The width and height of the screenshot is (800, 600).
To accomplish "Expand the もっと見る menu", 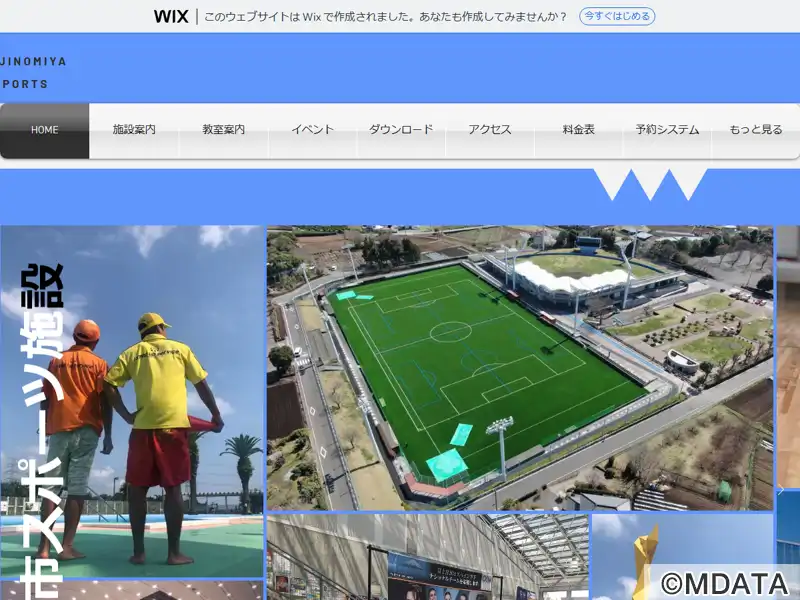I will tap(756, 131).
